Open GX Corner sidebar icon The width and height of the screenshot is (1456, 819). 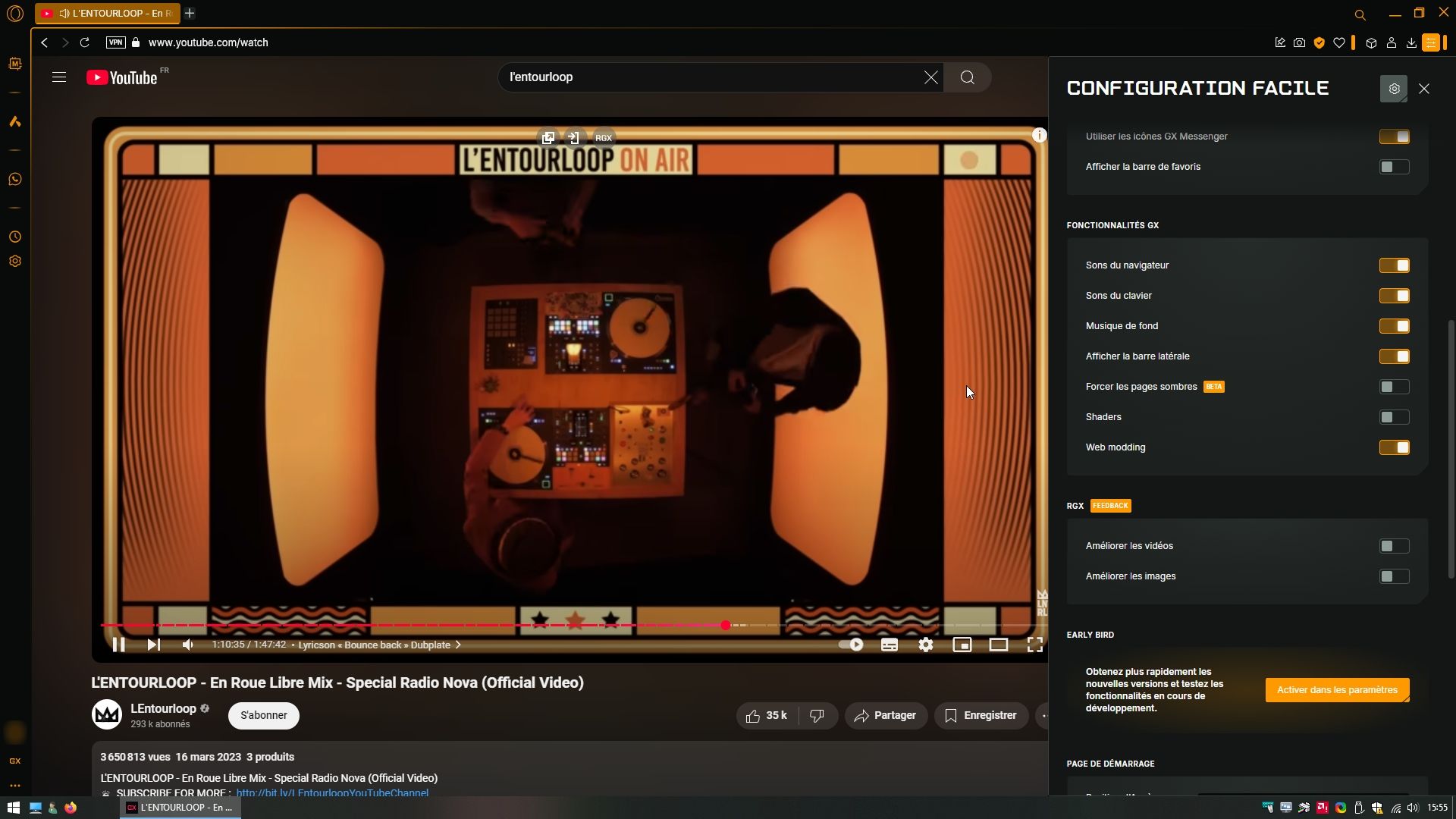15,761
